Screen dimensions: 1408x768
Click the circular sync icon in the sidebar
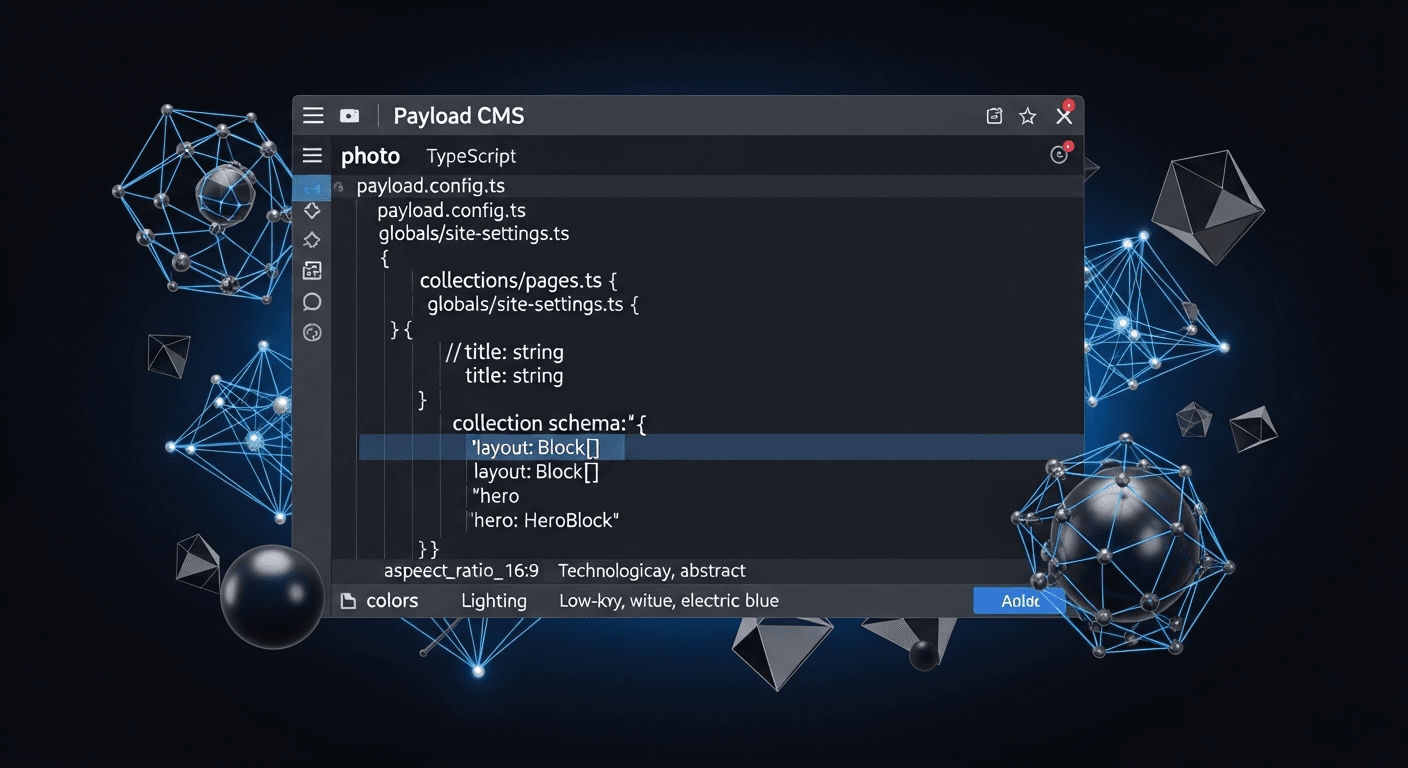tap(312, 333)
